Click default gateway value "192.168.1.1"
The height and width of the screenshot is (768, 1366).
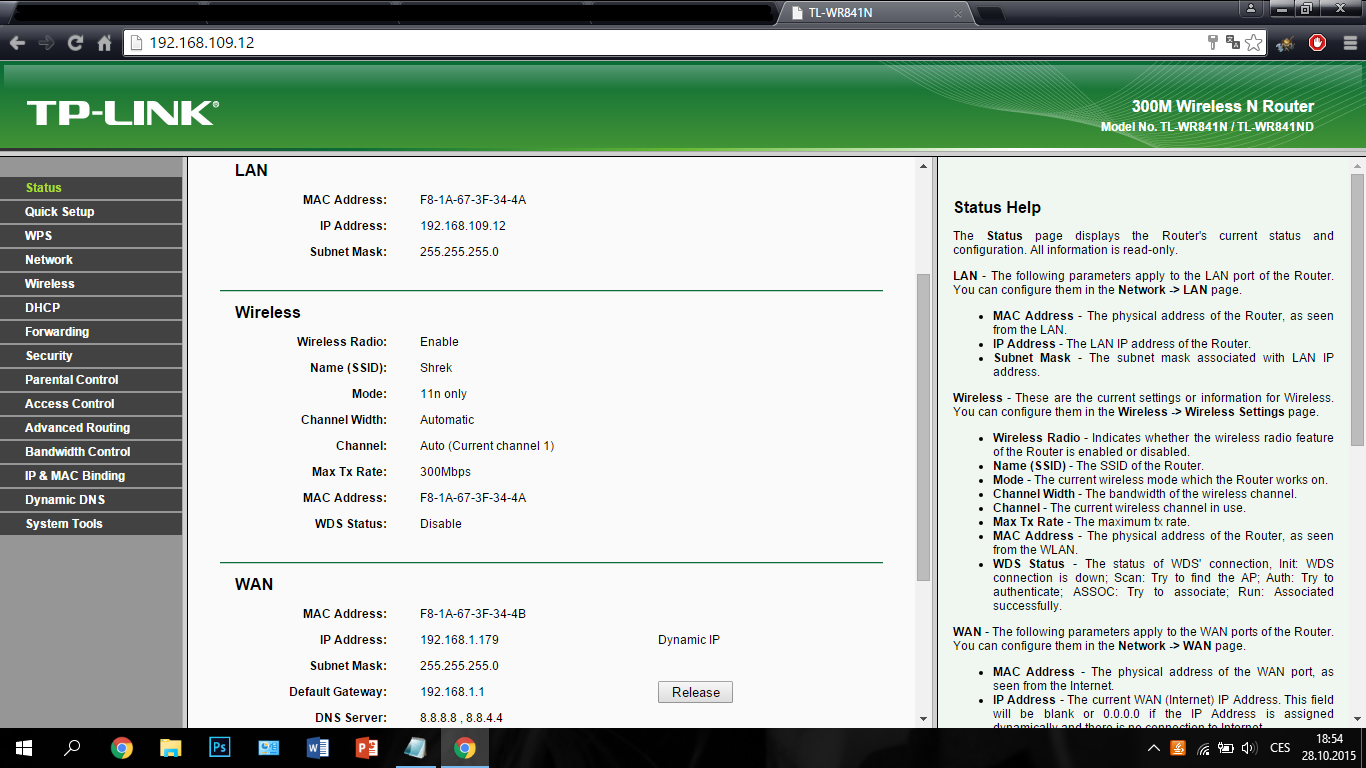pos(452,692)
